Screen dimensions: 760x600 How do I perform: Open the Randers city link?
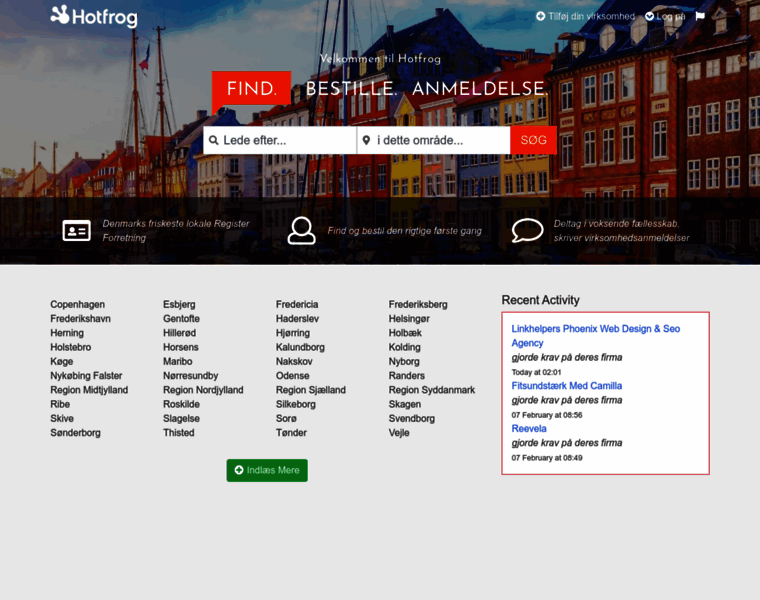[x=407, y=376]
